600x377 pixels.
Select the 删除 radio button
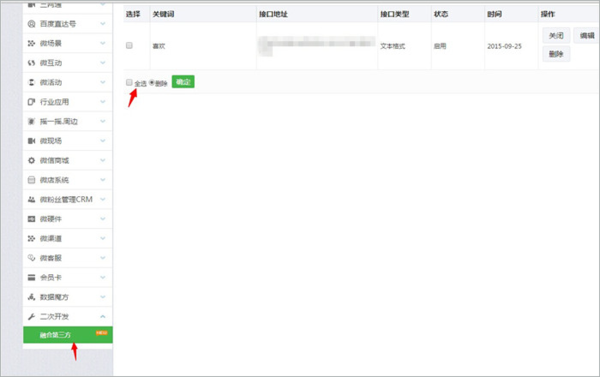[x=152, y=82]
